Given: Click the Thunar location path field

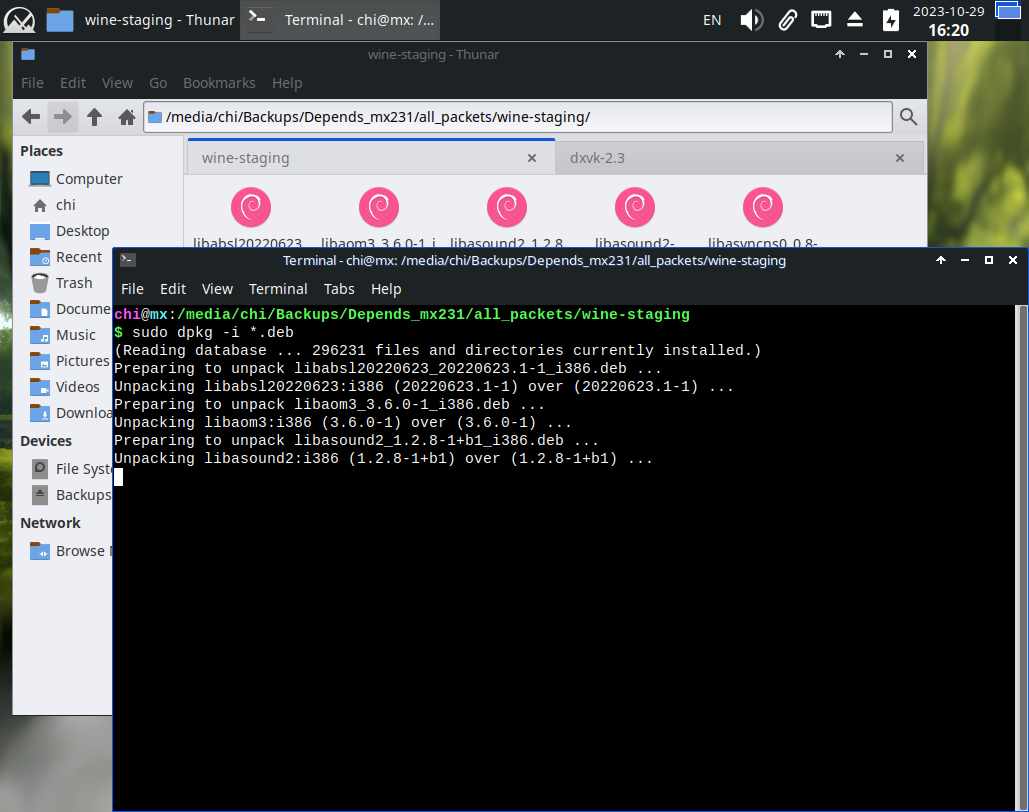Looking at the screenshot, I should pos(518,117).
